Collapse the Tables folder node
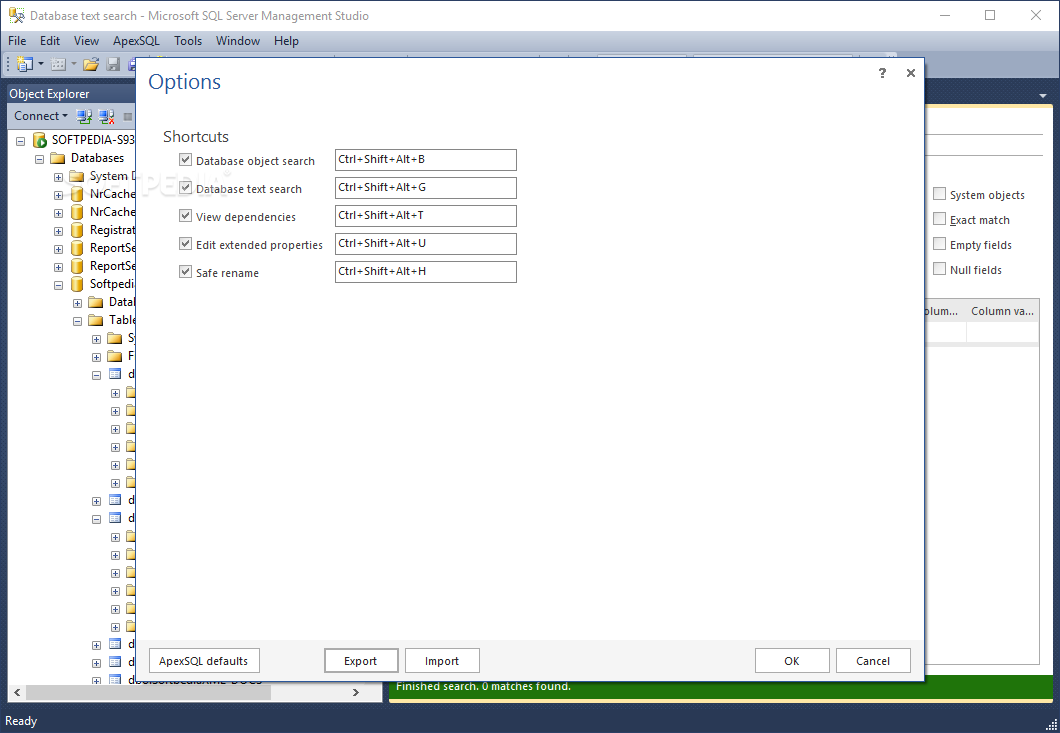 (x=77, y=321)
